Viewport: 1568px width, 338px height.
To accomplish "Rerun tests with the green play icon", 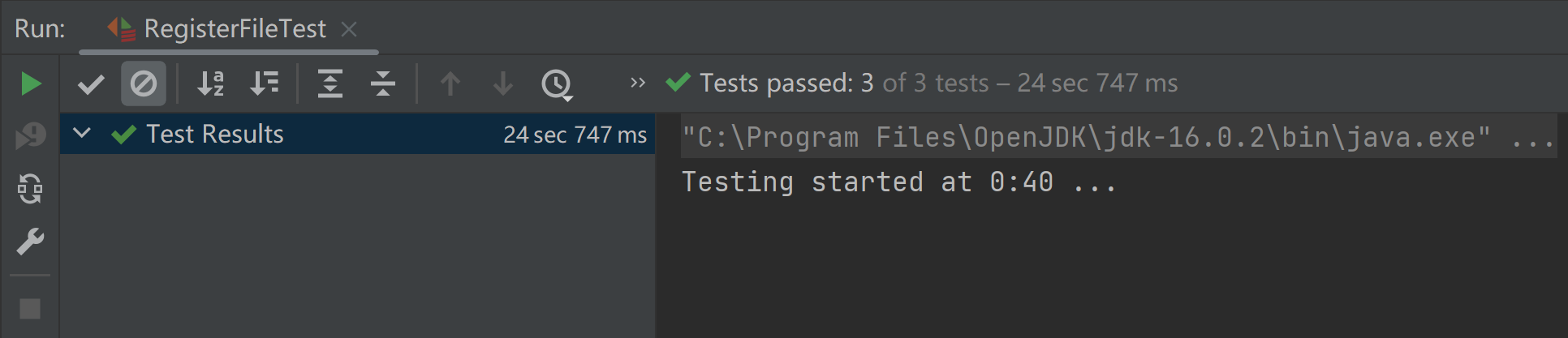I will pyautogui.click(x=30, y=83).
